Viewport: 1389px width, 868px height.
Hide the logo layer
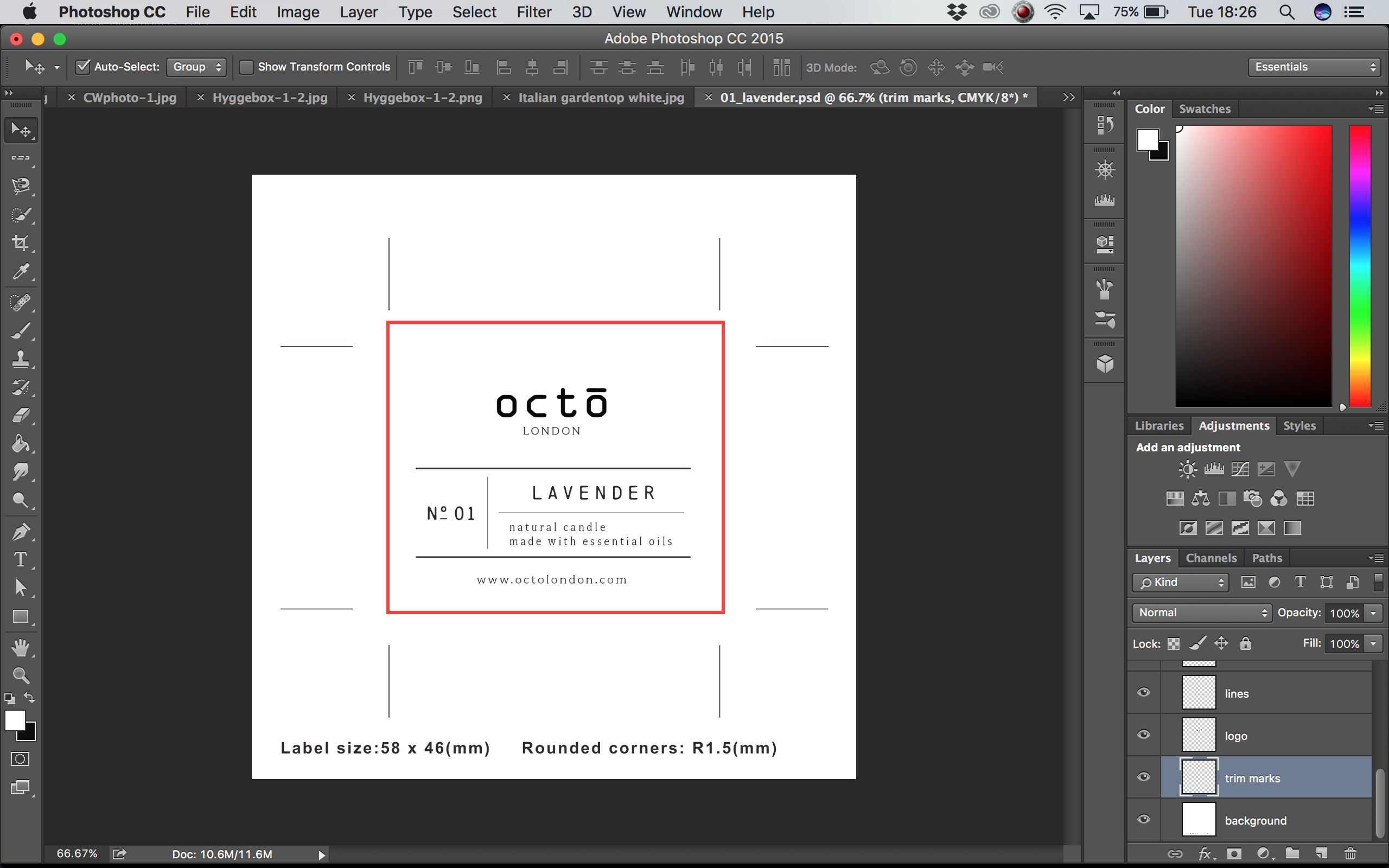1143,735
